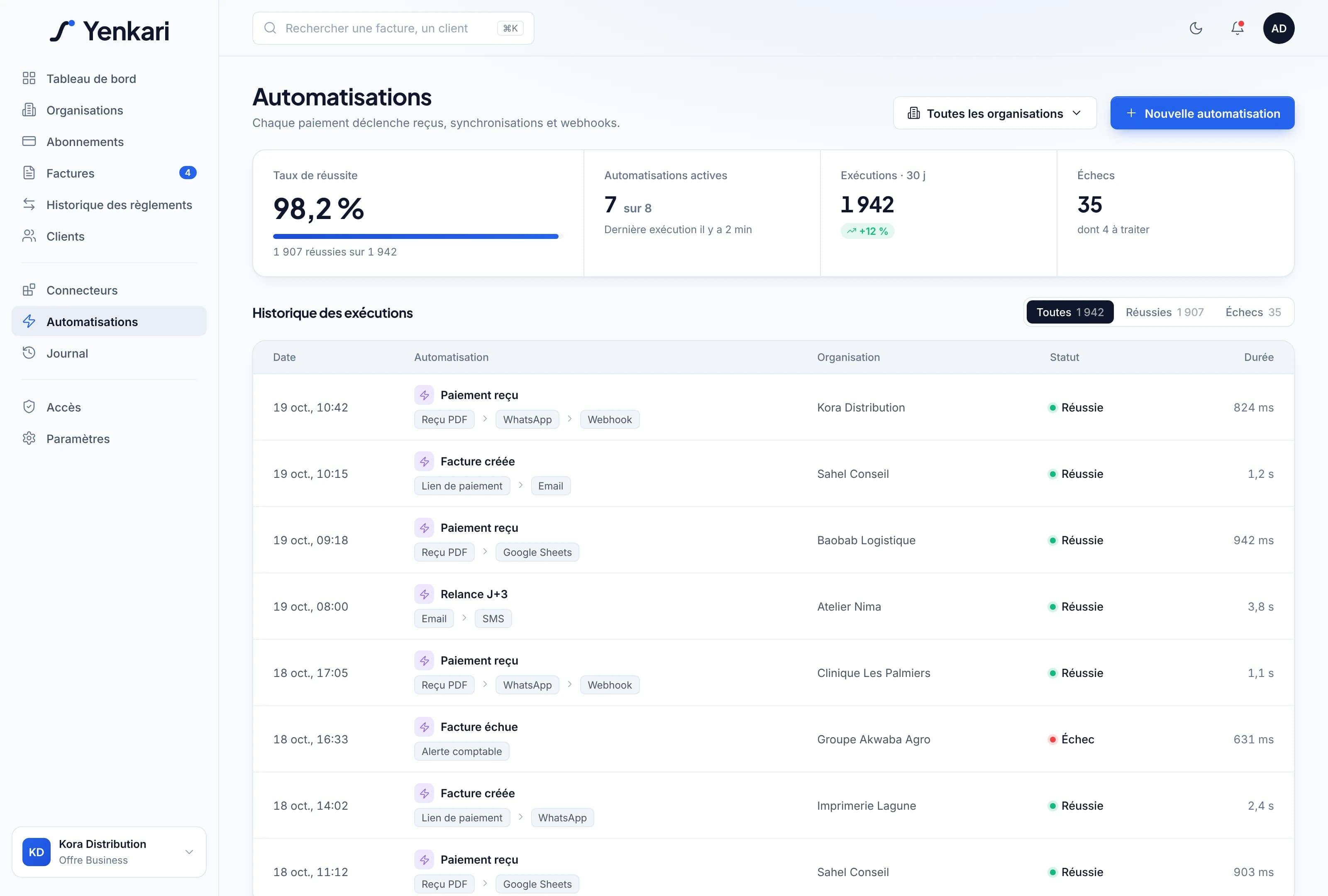Click the lightning icon of Relance J+3
The height and width of the screenshot is (896, 1328).
tap(424, 594)
